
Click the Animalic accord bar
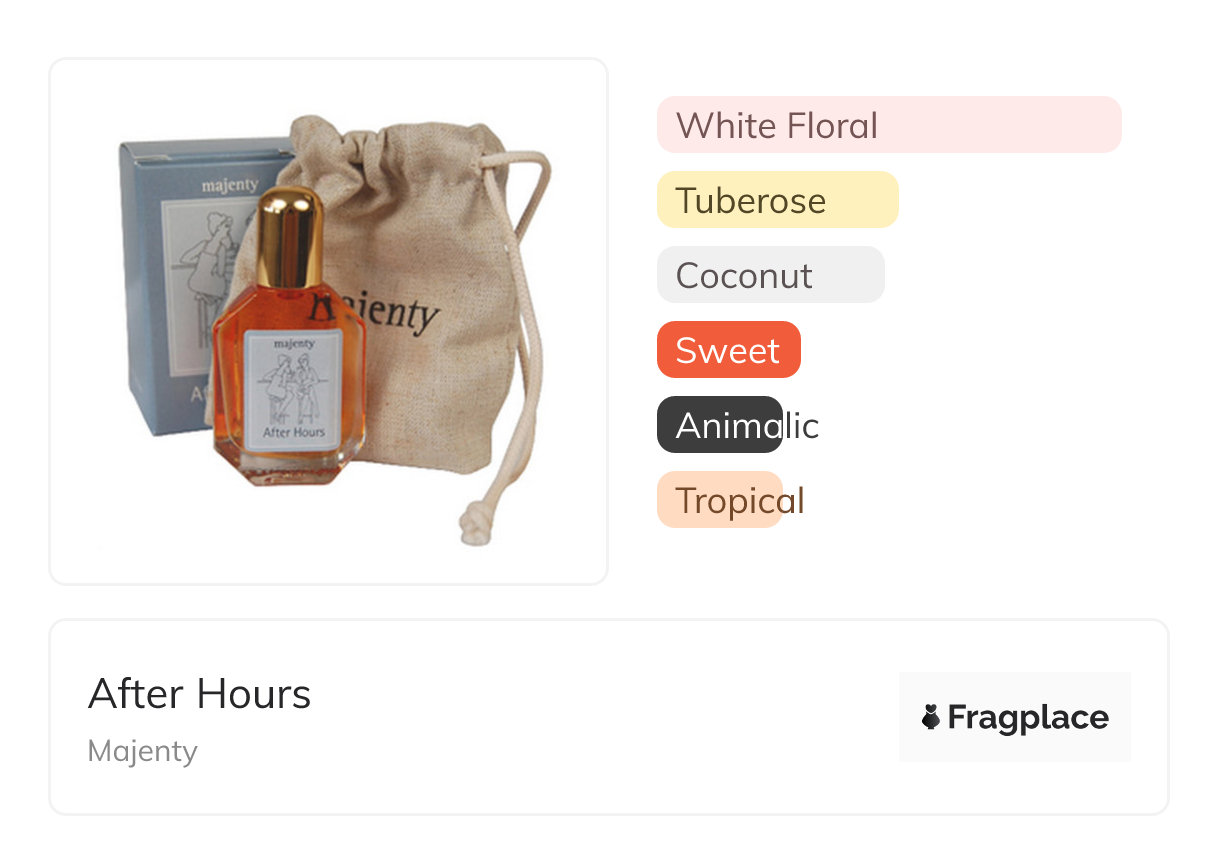coord(720,425)
